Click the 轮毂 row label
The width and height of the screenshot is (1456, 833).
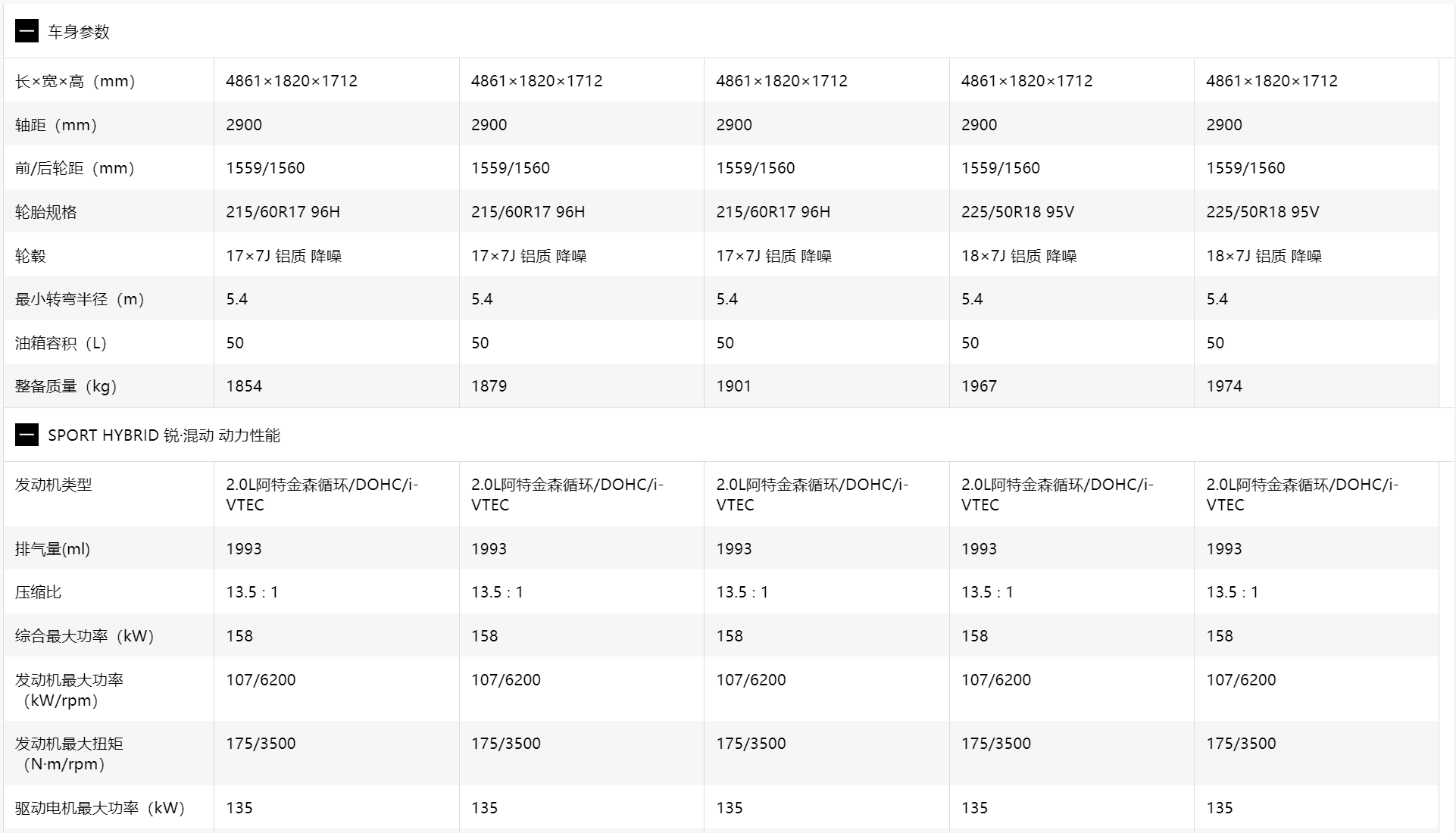(30, 256)
